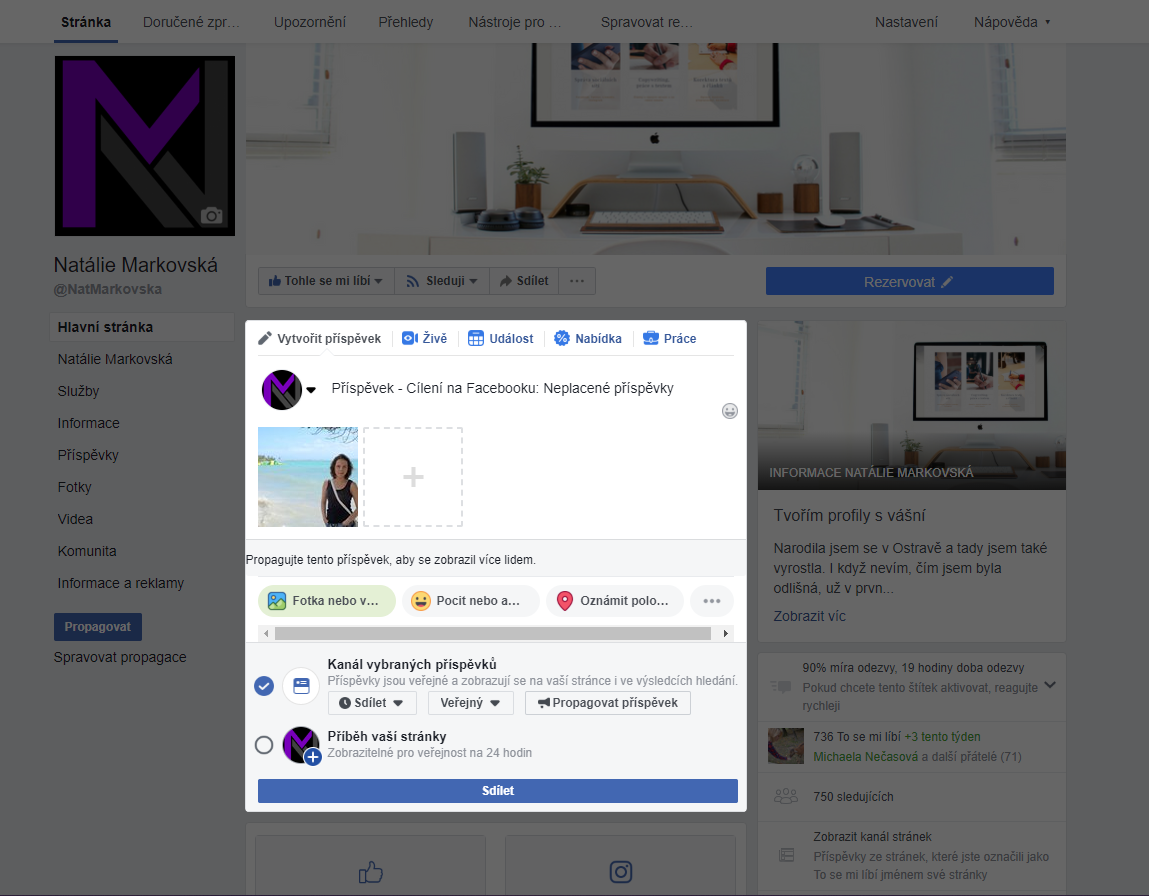Click the Nabídka percent badge icon
1149x896 pixels.
(562, 338)
